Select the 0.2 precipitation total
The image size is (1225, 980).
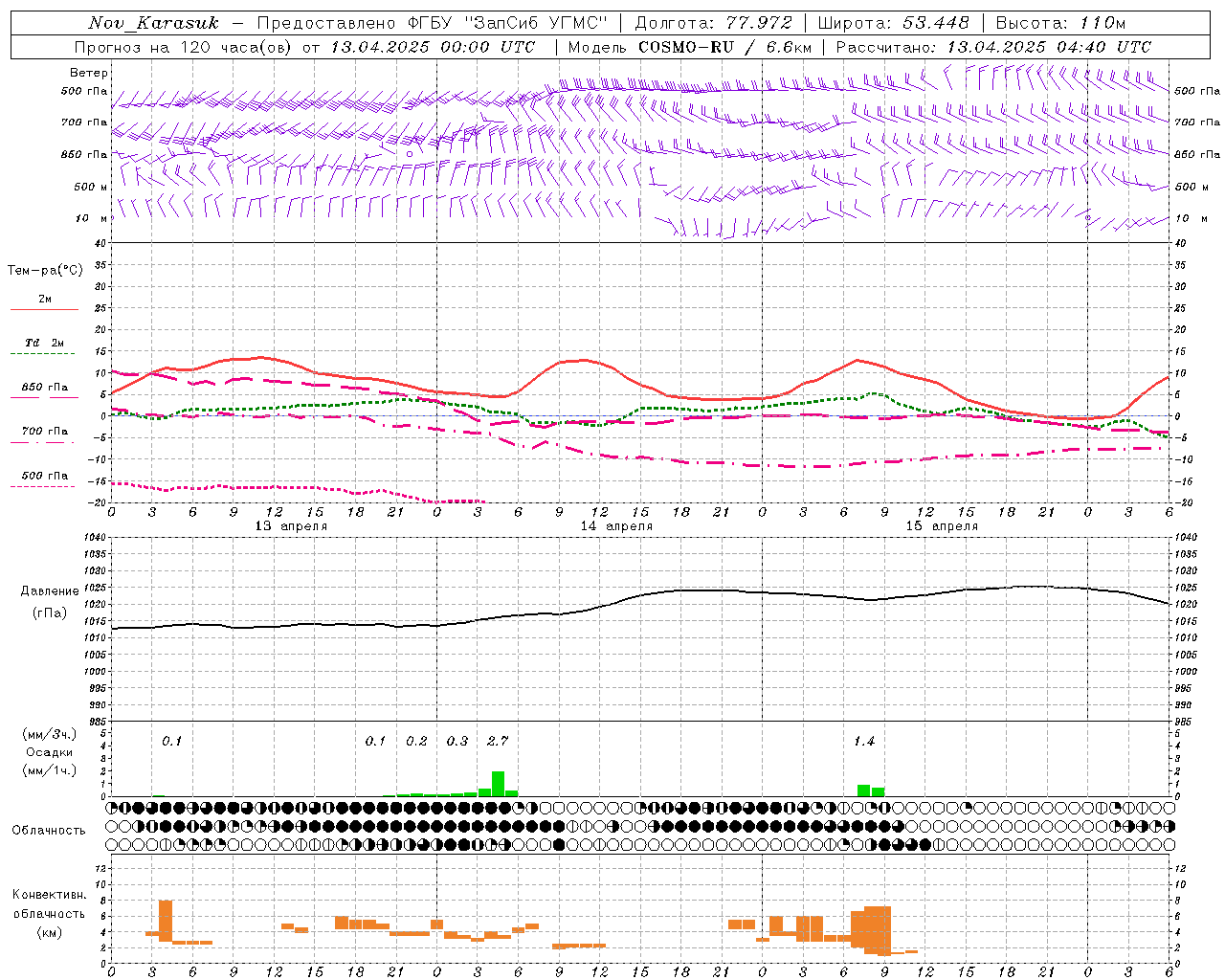(416, 741)
